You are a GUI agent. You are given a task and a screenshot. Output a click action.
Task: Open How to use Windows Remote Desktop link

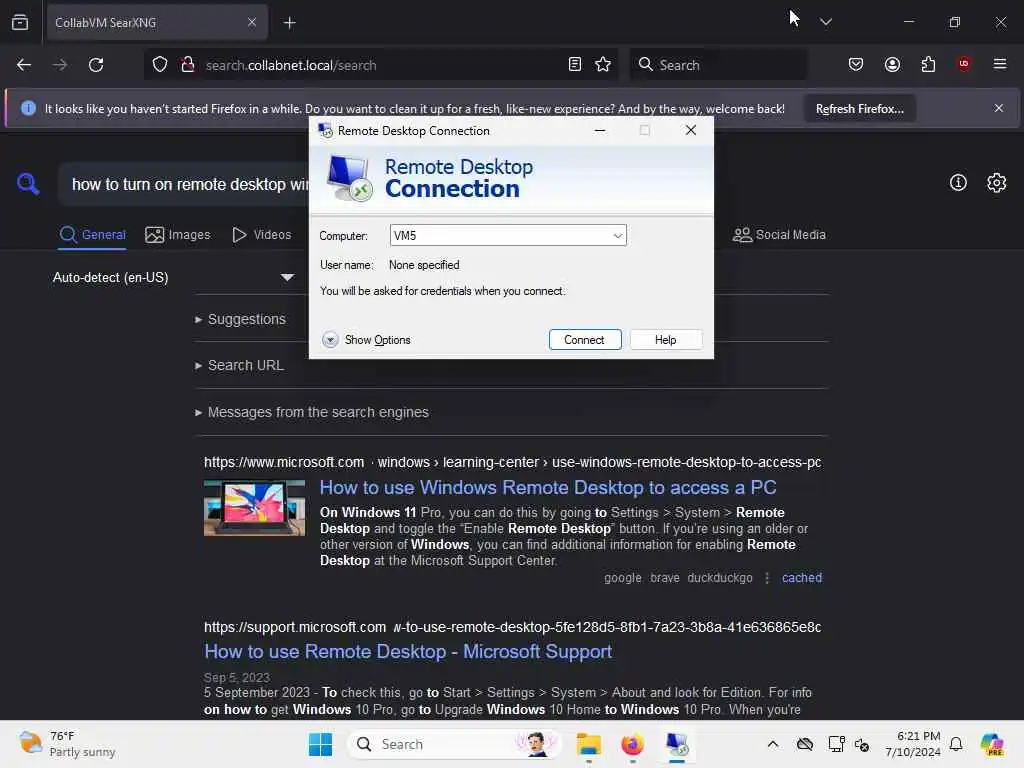coord(548,488)
